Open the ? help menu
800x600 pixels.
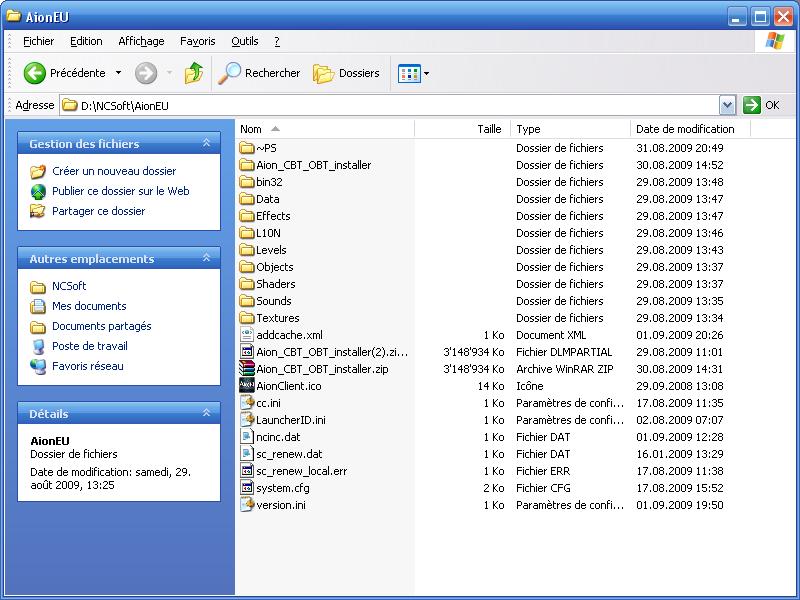click(277, 41)
